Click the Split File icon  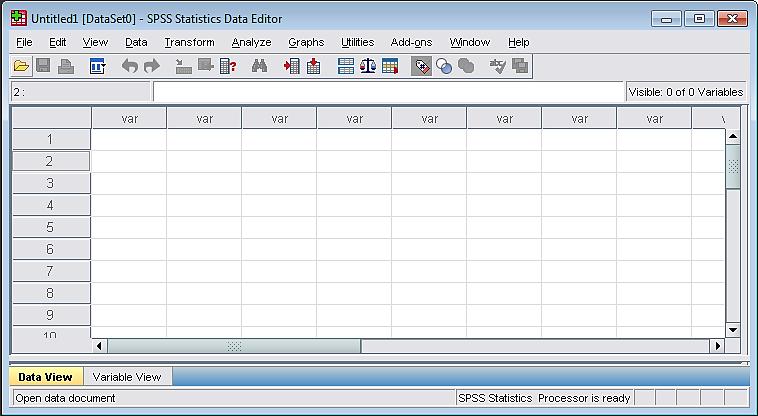pyautogui.click(x=346, y=66)
